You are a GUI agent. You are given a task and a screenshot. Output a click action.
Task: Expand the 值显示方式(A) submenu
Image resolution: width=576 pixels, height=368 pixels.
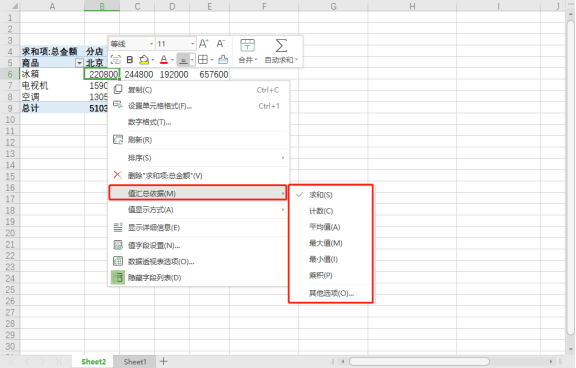198,210
